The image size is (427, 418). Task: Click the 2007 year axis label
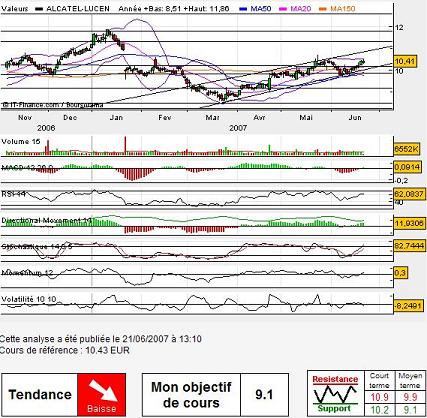pyautogui.click(x=238, y=128)
